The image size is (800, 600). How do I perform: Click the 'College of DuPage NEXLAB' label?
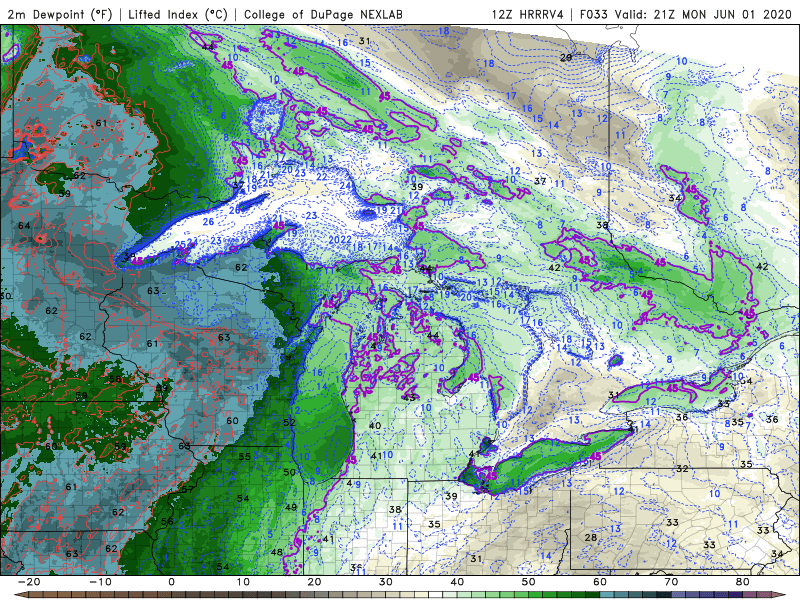coord(323,14)
